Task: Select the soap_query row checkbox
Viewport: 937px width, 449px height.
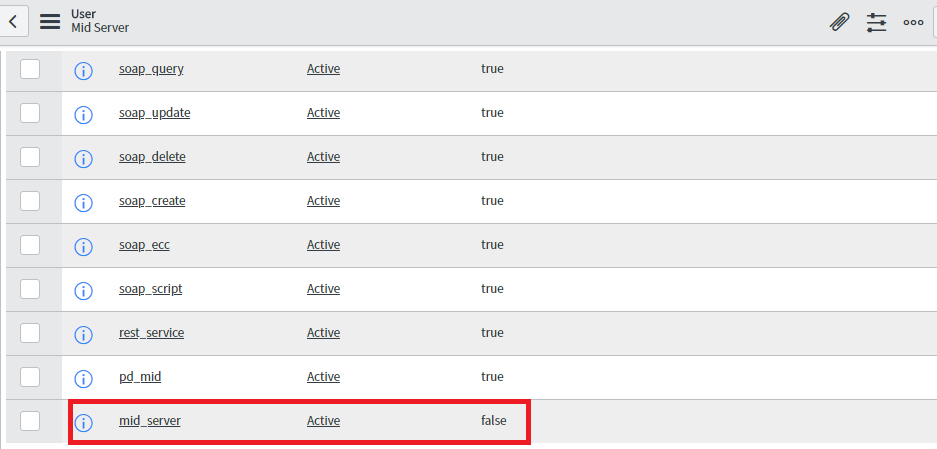Action: coord(30,69)
